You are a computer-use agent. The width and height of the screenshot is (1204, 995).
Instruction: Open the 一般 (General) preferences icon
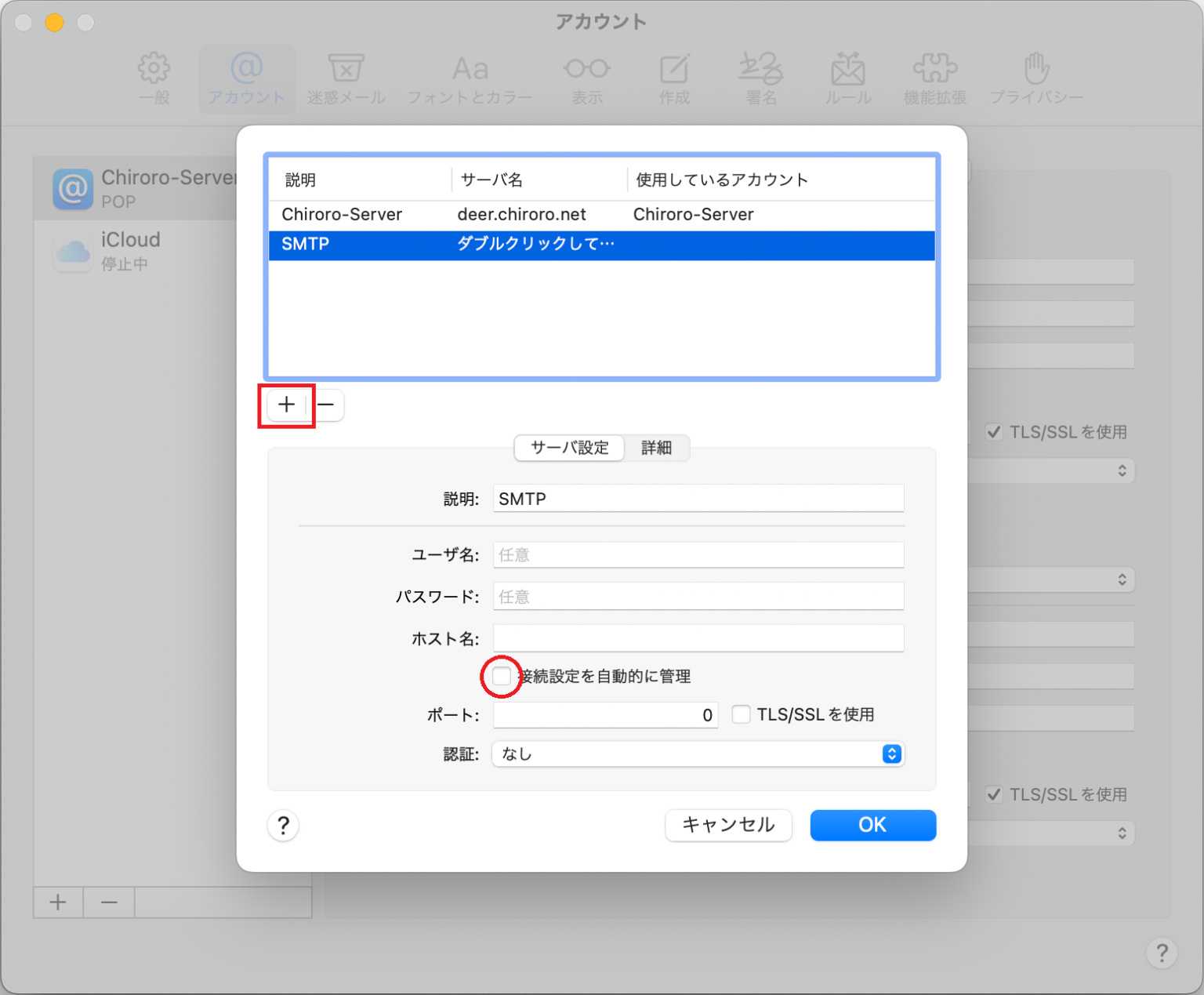(154, 76)
